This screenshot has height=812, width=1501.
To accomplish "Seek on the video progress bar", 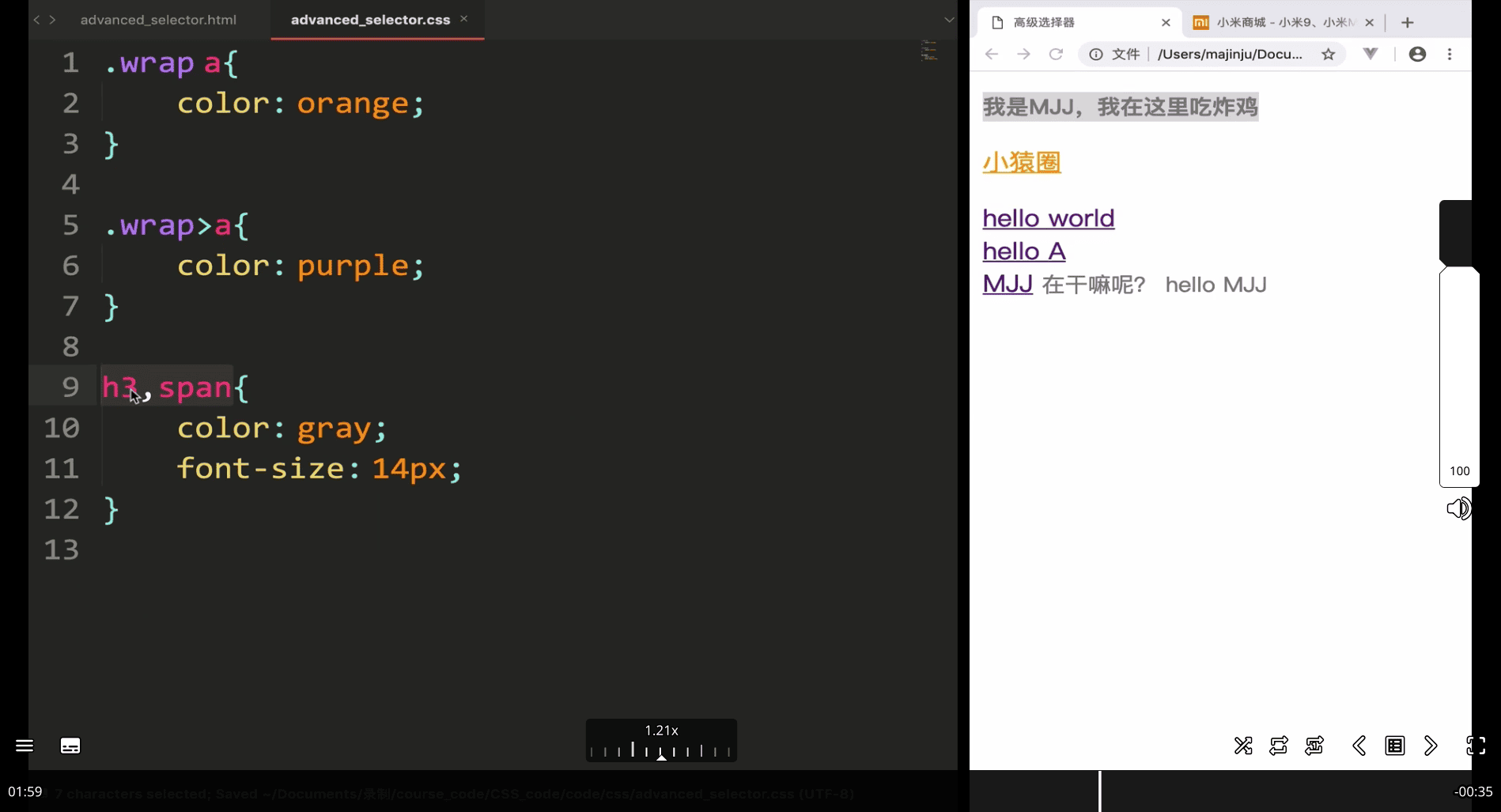I will (750, 791).
